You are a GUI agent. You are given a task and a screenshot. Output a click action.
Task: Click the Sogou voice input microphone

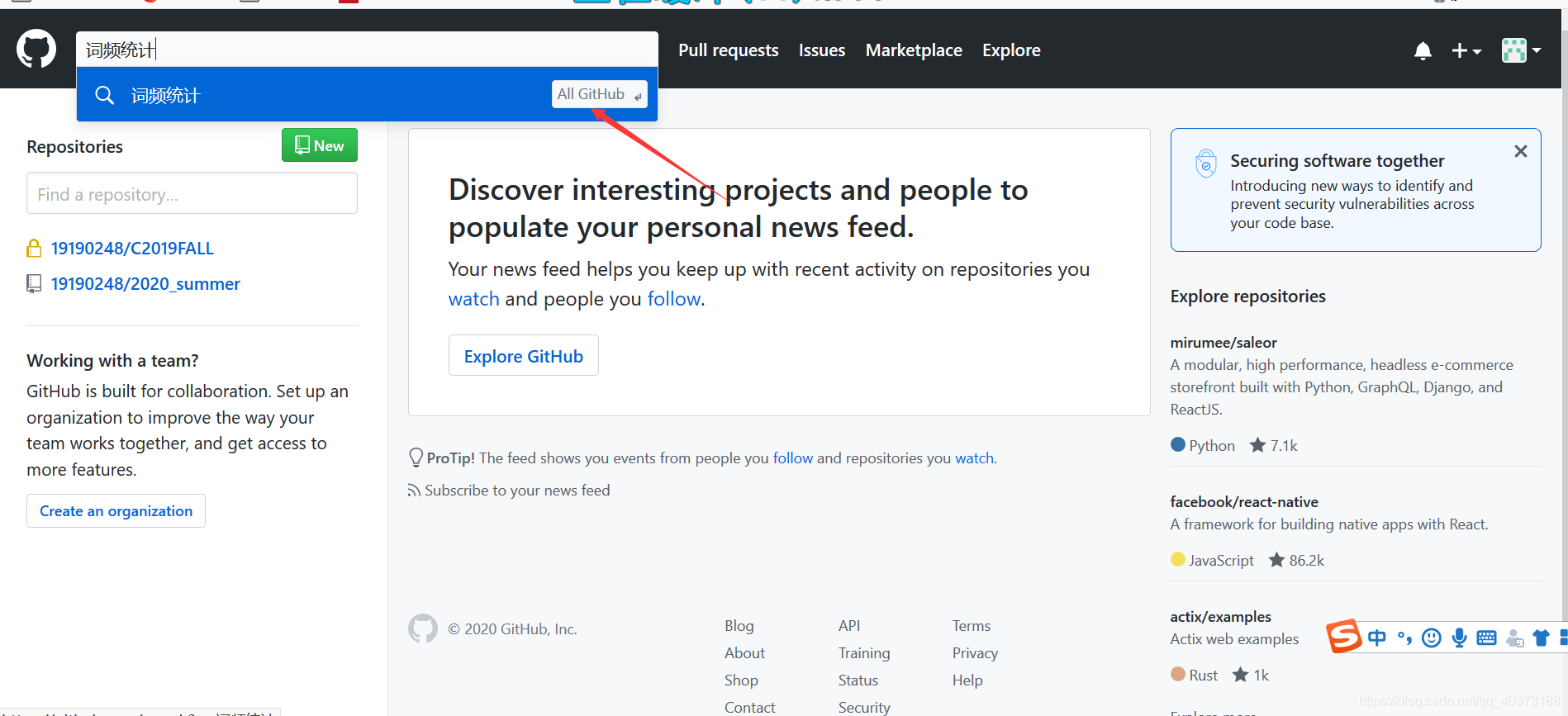click(1460, 638)
